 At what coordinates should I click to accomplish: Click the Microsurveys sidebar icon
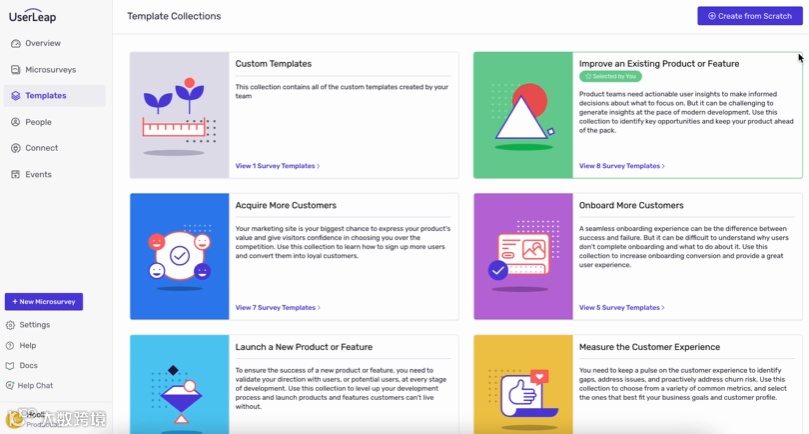tap(15, 70)
